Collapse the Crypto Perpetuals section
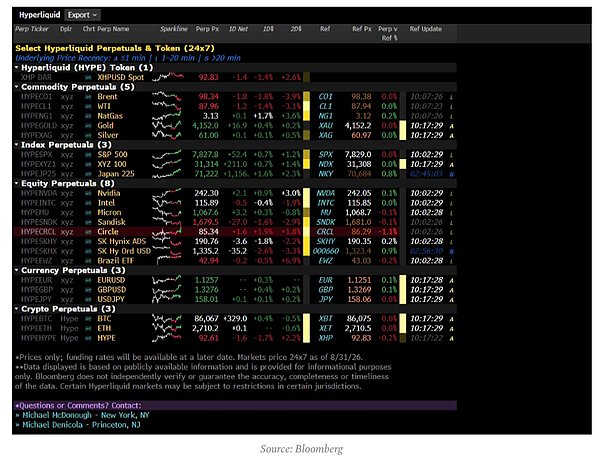Screen dimensions: 600x459 coord(17,309)
